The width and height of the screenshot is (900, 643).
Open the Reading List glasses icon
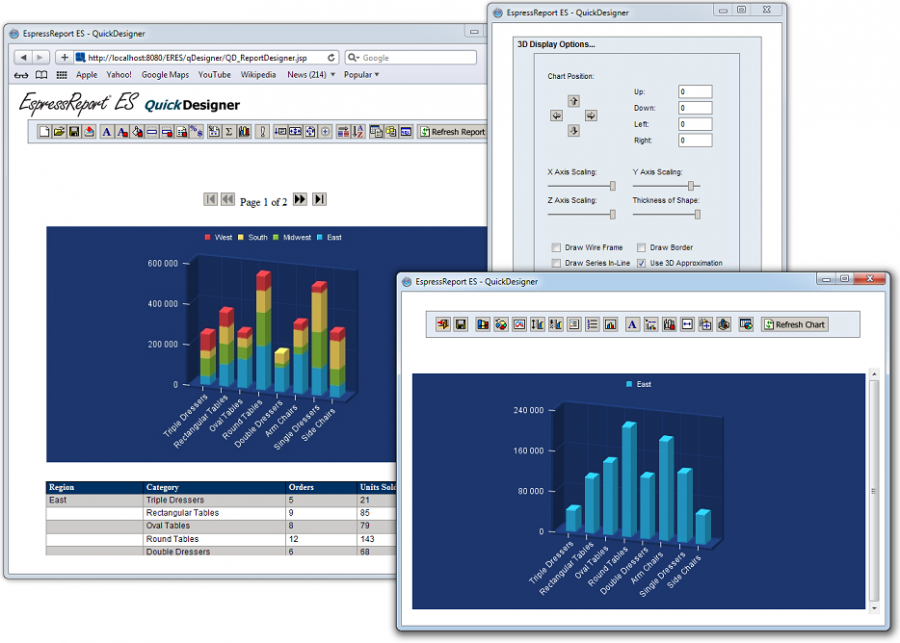point(21,75)
